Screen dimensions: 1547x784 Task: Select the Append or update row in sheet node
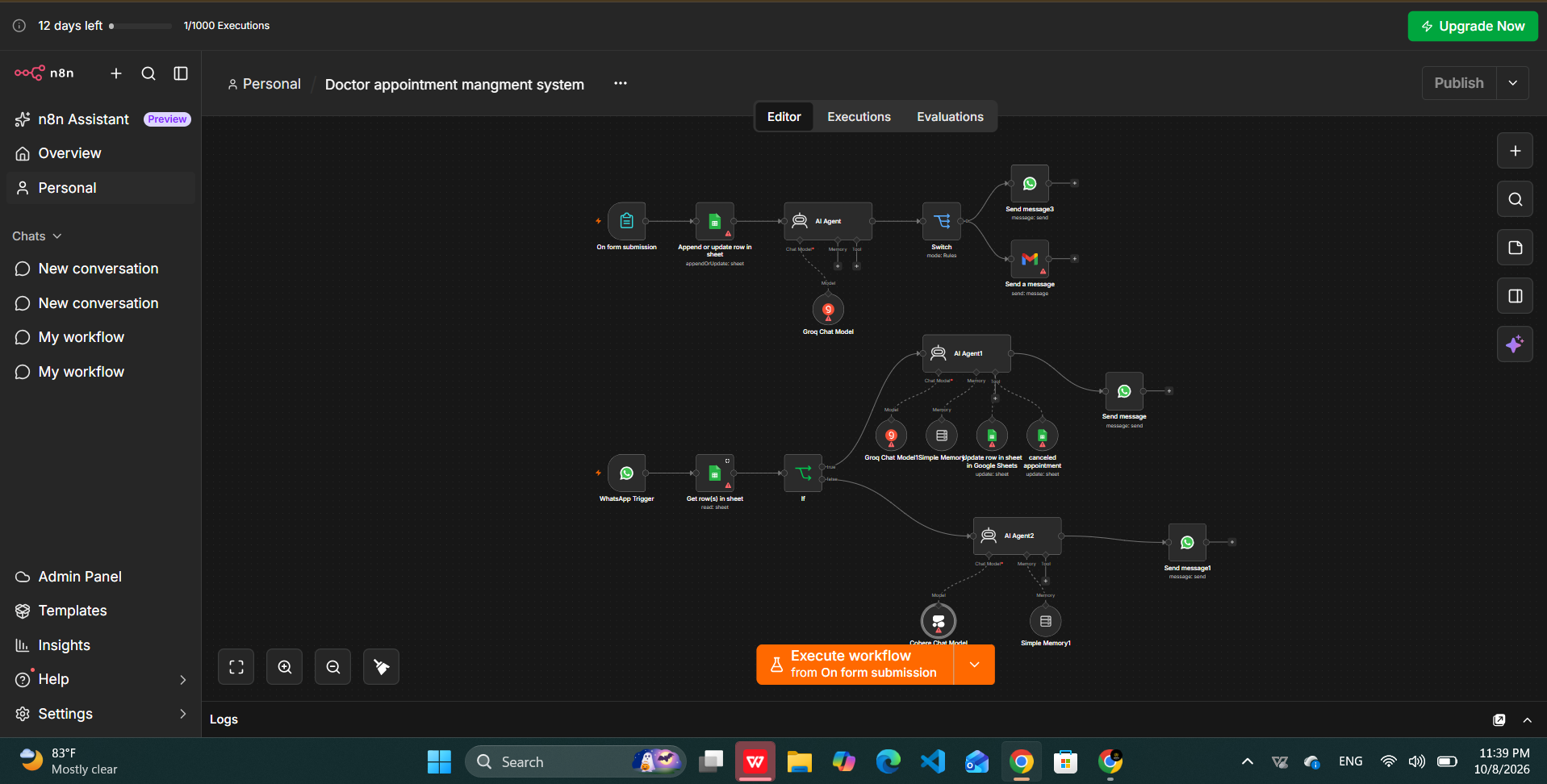[x=714, y=221]
